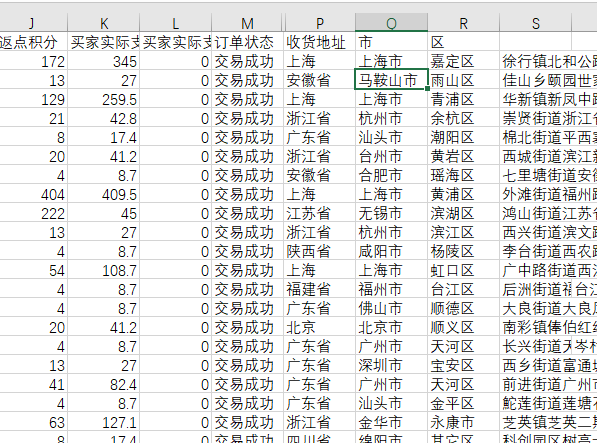
Task: Select cell 咸阳市
Action: (391, 251)
